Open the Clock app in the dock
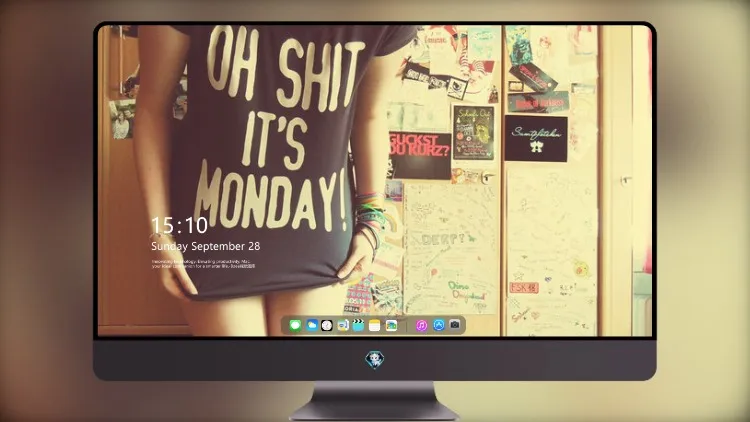 (x=327, y=326)
